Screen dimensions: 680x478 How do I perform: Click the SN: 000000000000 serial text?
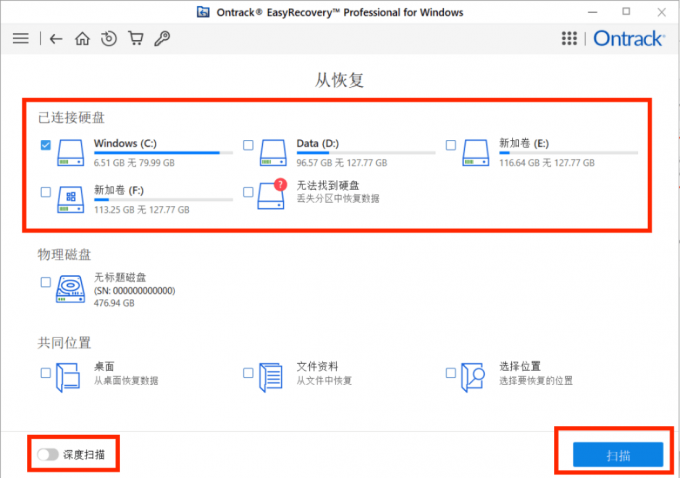click(x=134, y=290)
